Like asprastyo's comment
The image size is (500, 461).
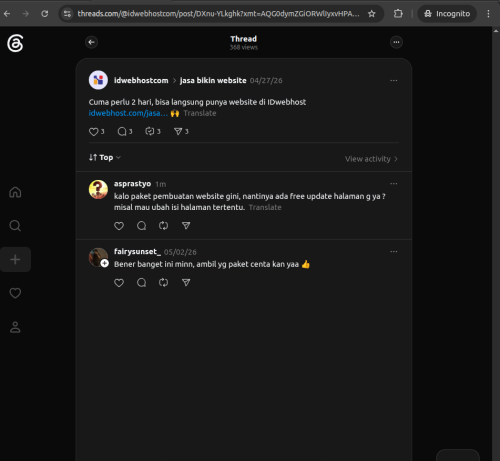click(x=119, y=226)
